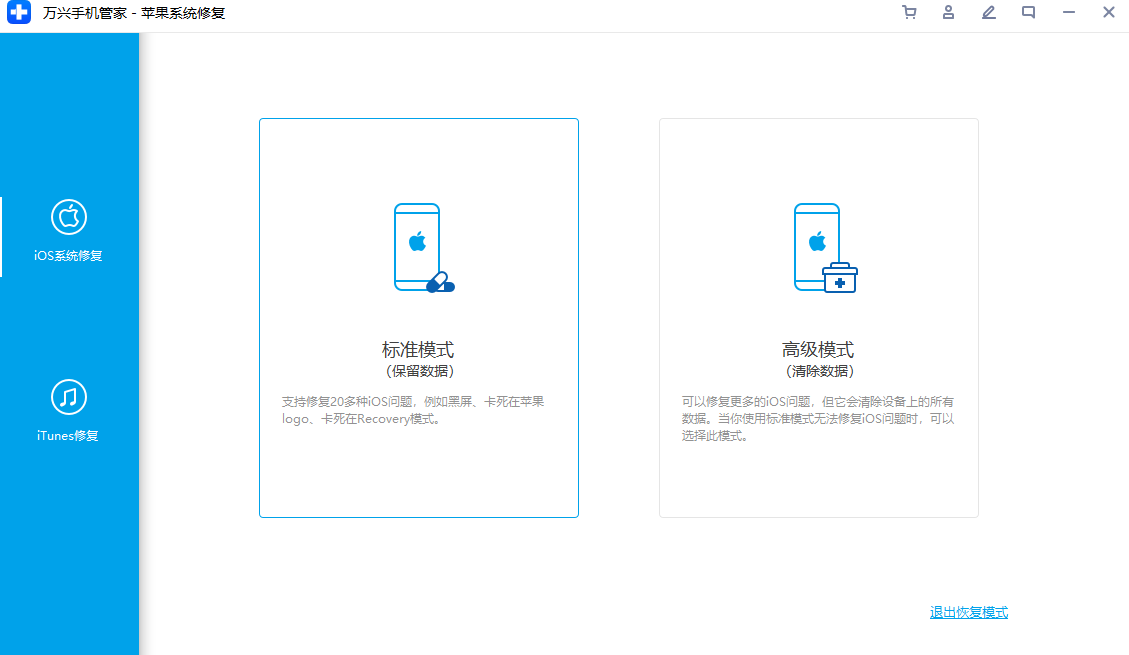Select the iOS系统修复 Apple icon
Image resolution: width=1129 pixels, height=655 pixels.
[69, 217]
